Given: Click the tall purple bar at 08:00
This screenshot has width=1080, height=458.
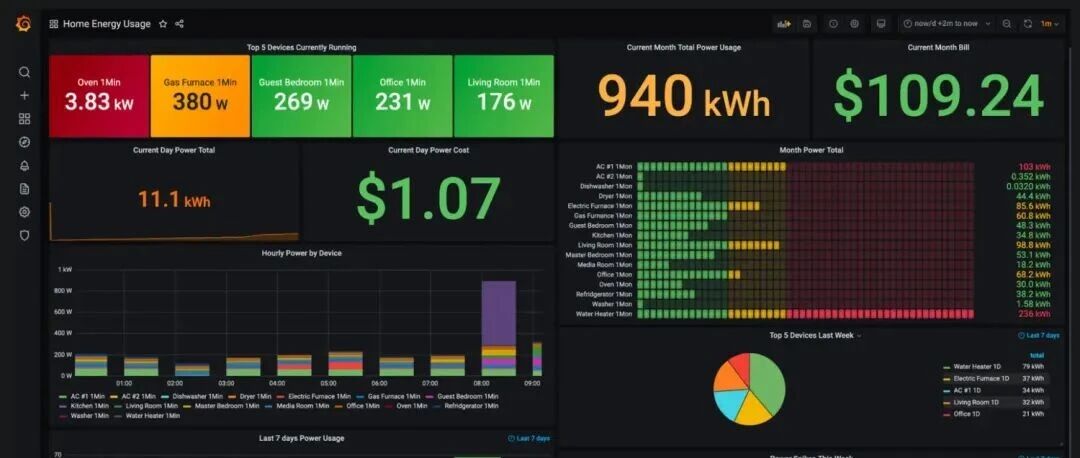Looking at the screenshot, I should (x=499, y=313).
